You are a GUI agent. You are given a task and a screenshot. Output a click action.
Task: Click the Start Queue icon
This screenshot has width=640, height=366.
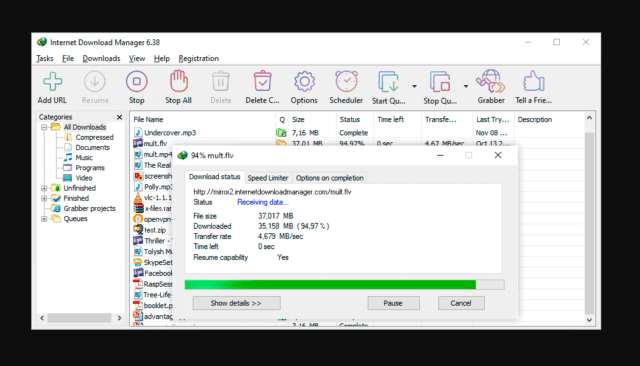tap(388, 82)
